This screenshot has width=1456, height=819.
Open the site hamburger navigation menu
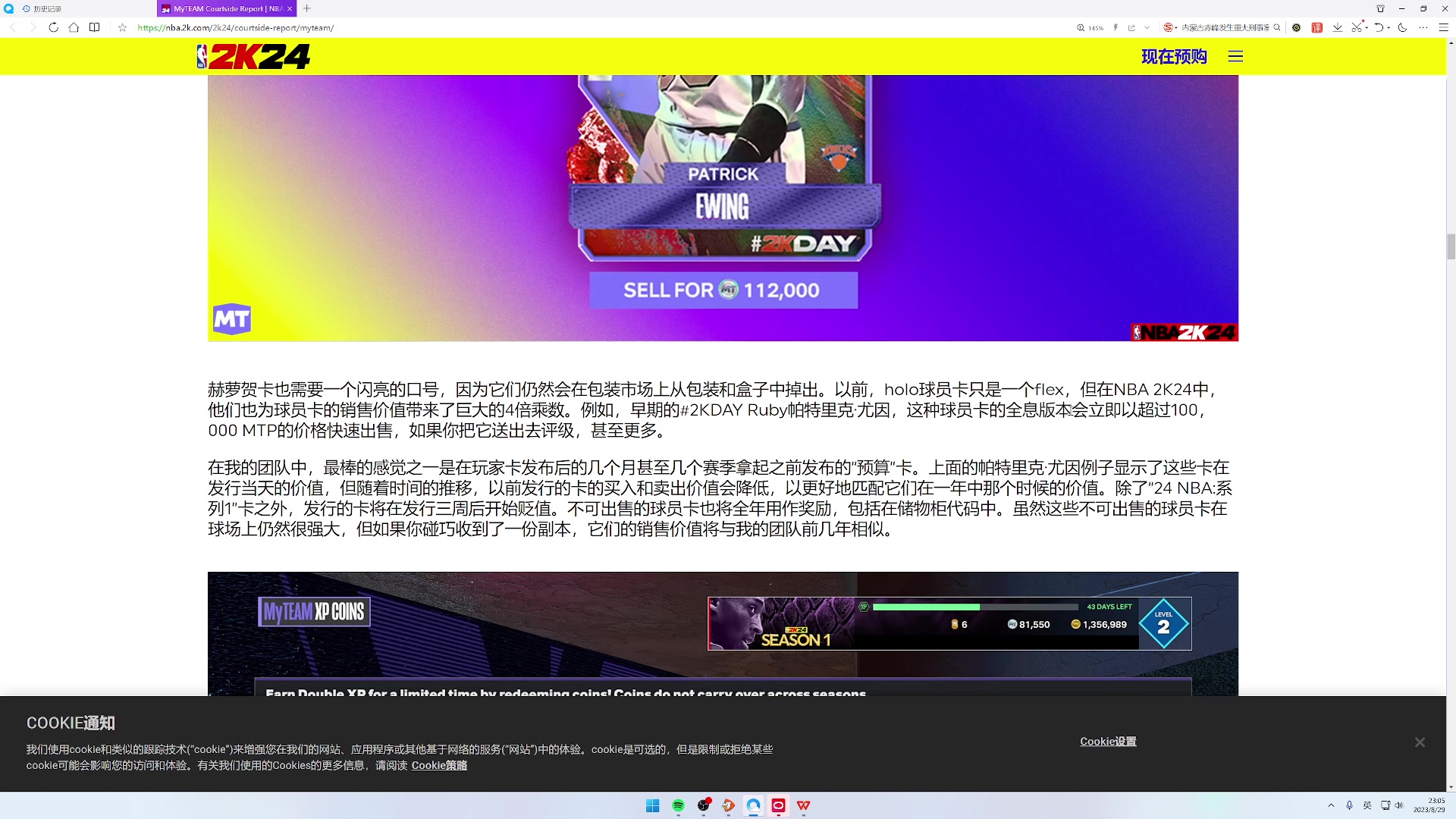[x=1235, y=56]
